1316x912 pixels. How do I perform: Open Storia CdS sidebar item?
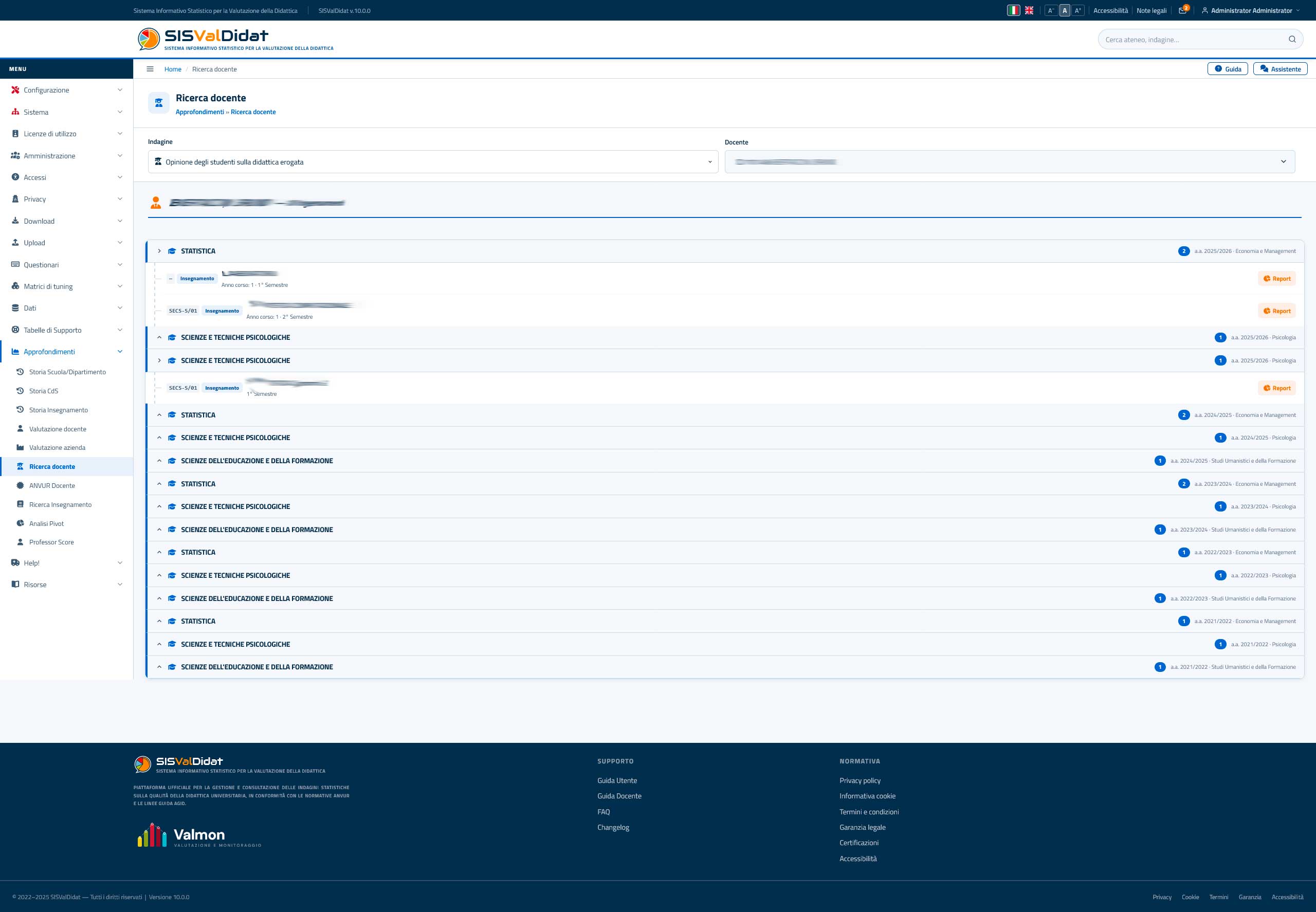pyautogui.click(x=67, y=391)
